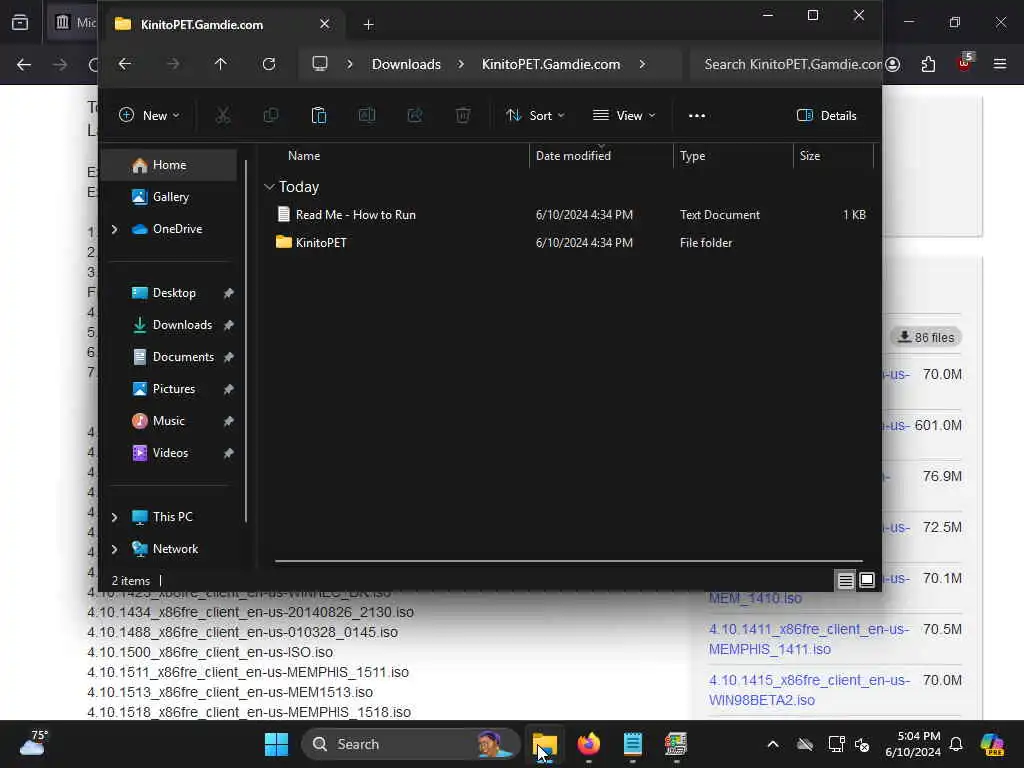This screenshot has width=1024, height=768.
Task: Open the See more ellipsis menu
Action: tap(697, 116)
